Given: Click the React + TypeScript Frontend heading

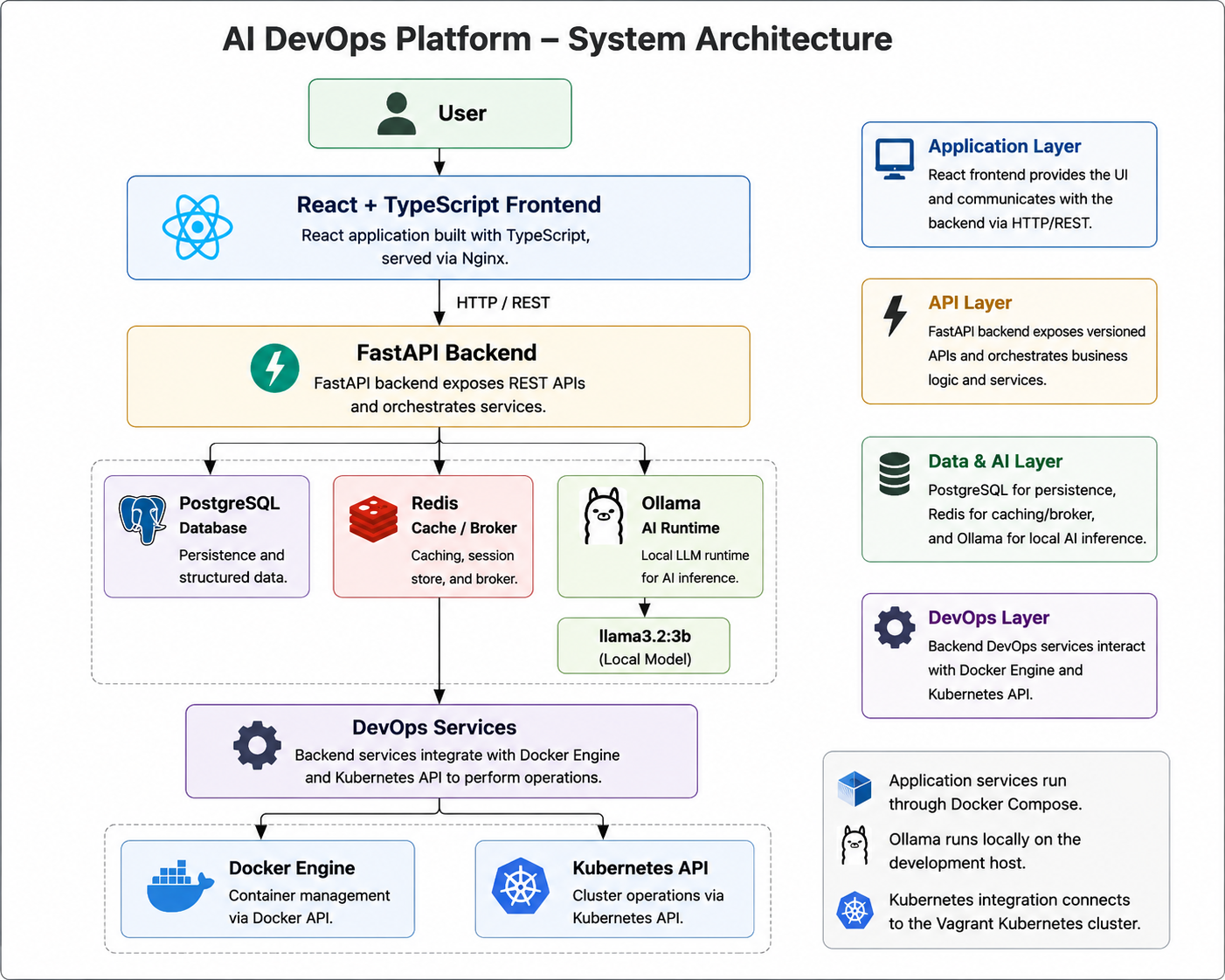Looking at the screenshot, I should pos(449,204).
